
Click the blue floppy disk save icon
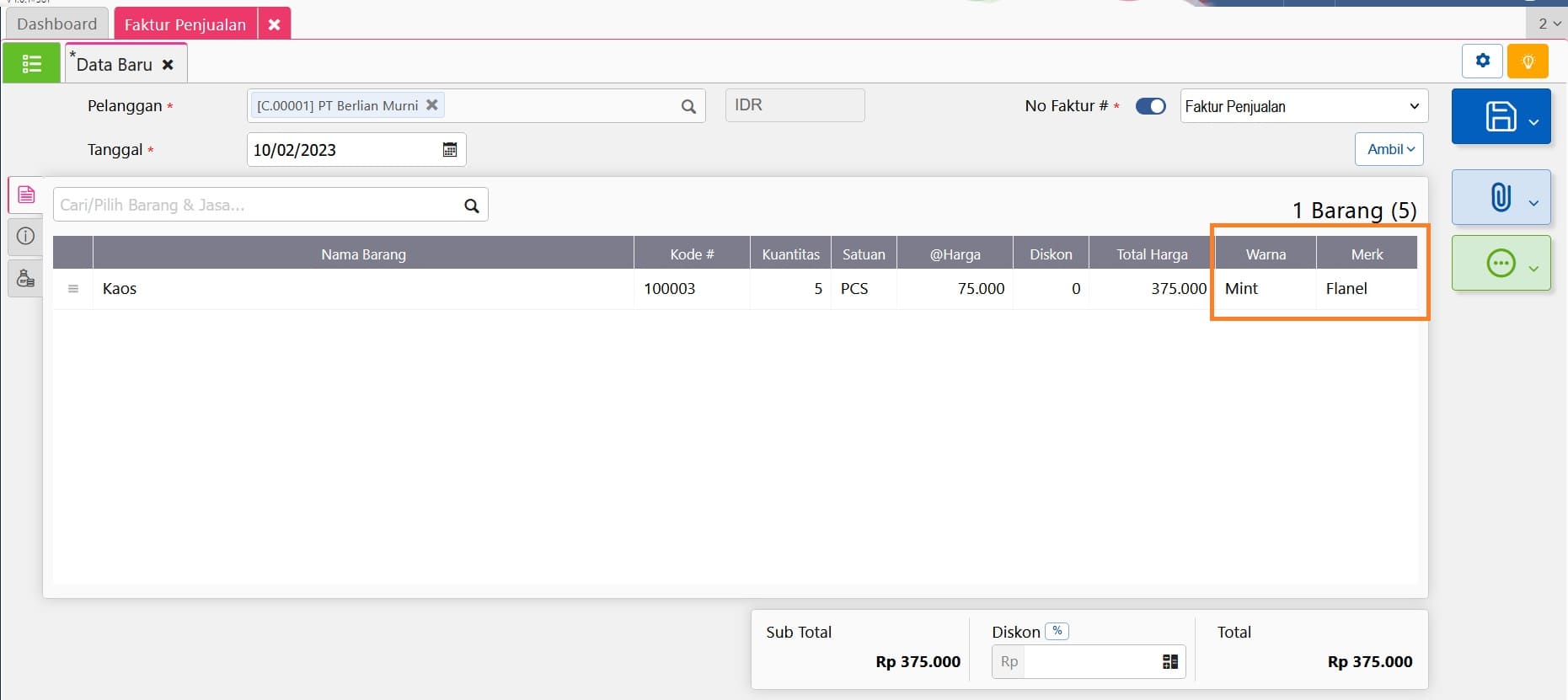point(1500,116)
